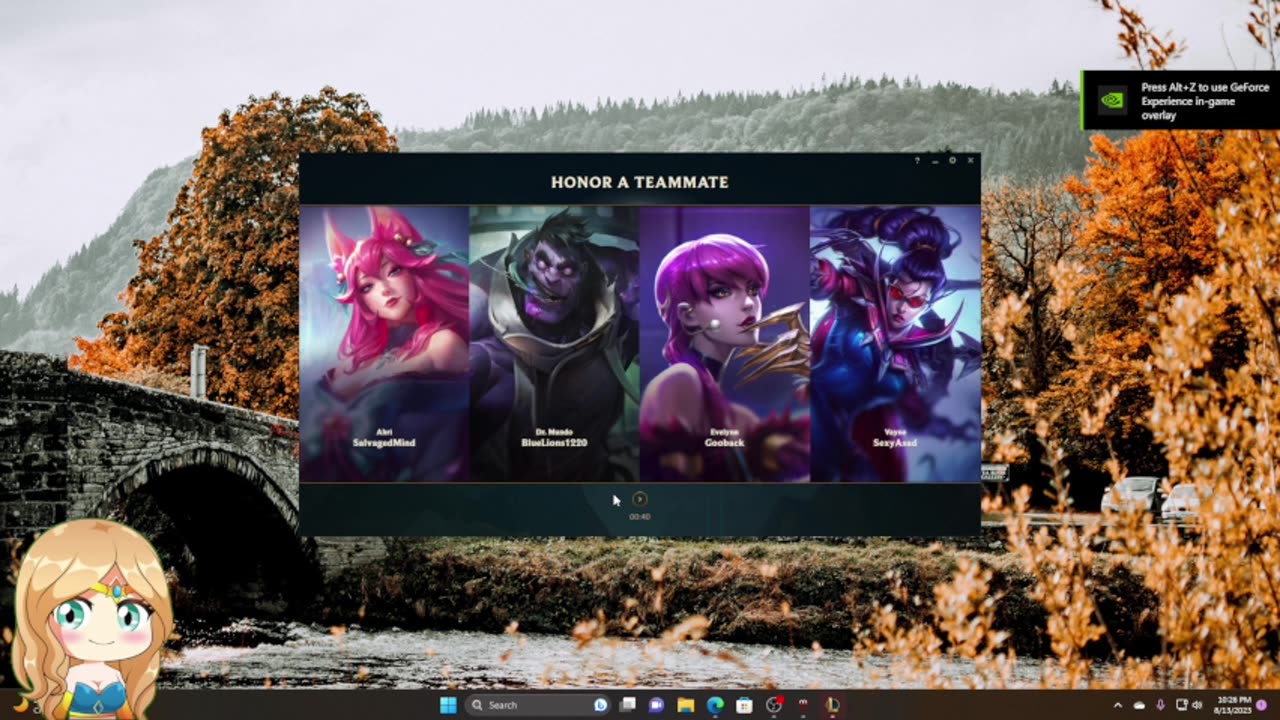Image resolution: width=1280 pixels, height=720 pixels.
Task: Open File Explorer from taskbar
Action: (686, 705)
